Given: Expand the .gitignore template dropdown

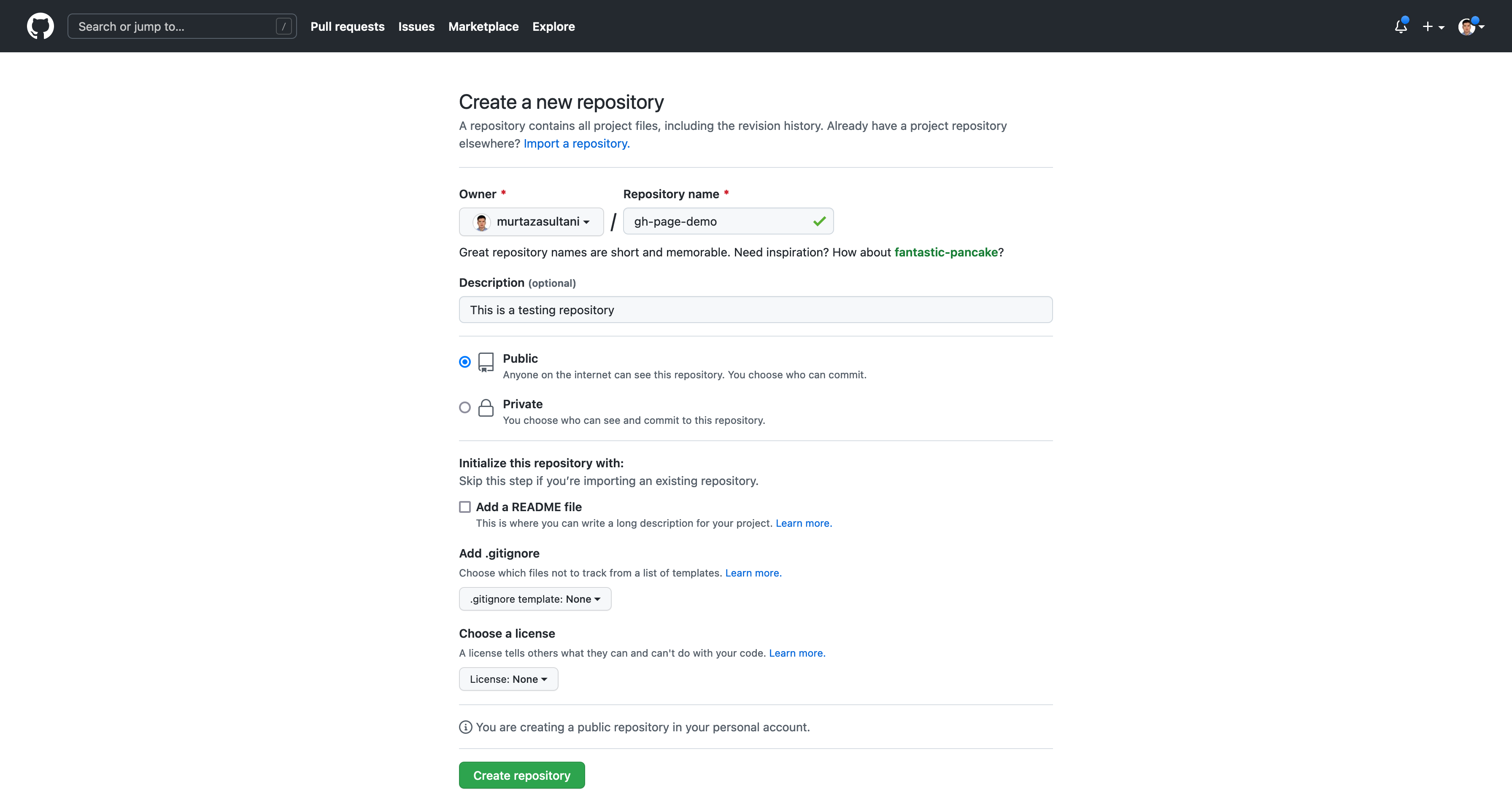Looking at the screenshot, I should tap(535, 599).
